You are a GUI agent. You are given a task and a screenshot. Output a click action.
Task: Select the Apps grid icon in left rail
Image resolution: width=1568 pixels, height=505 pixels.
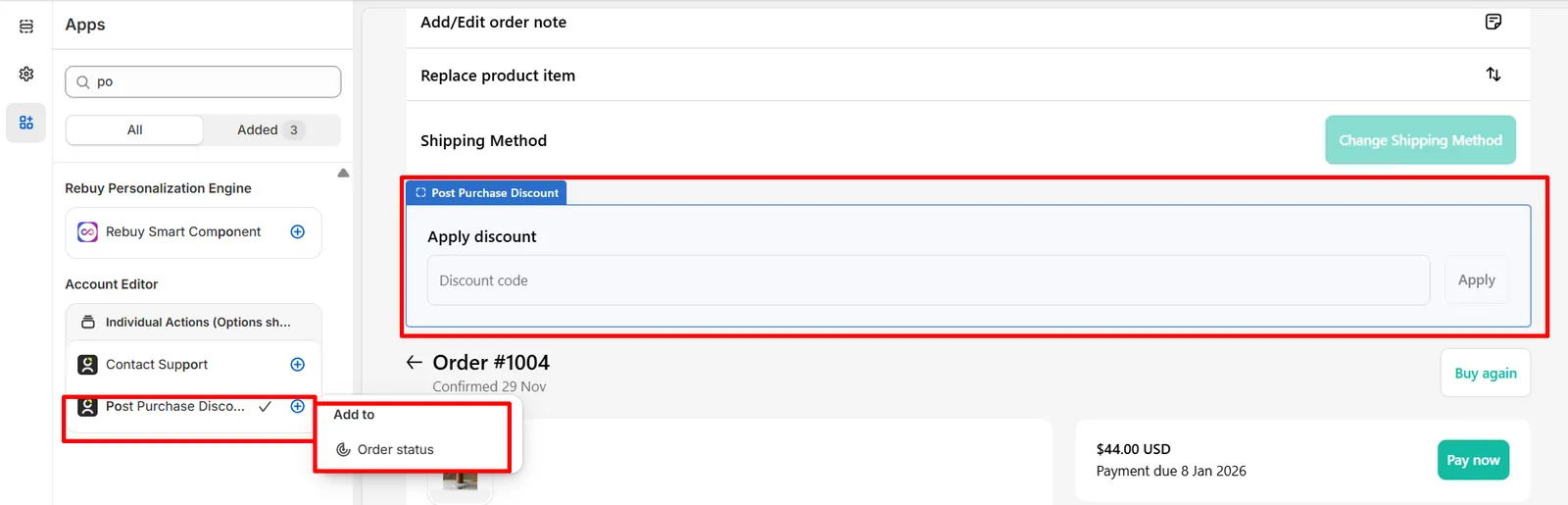[26, 123]
